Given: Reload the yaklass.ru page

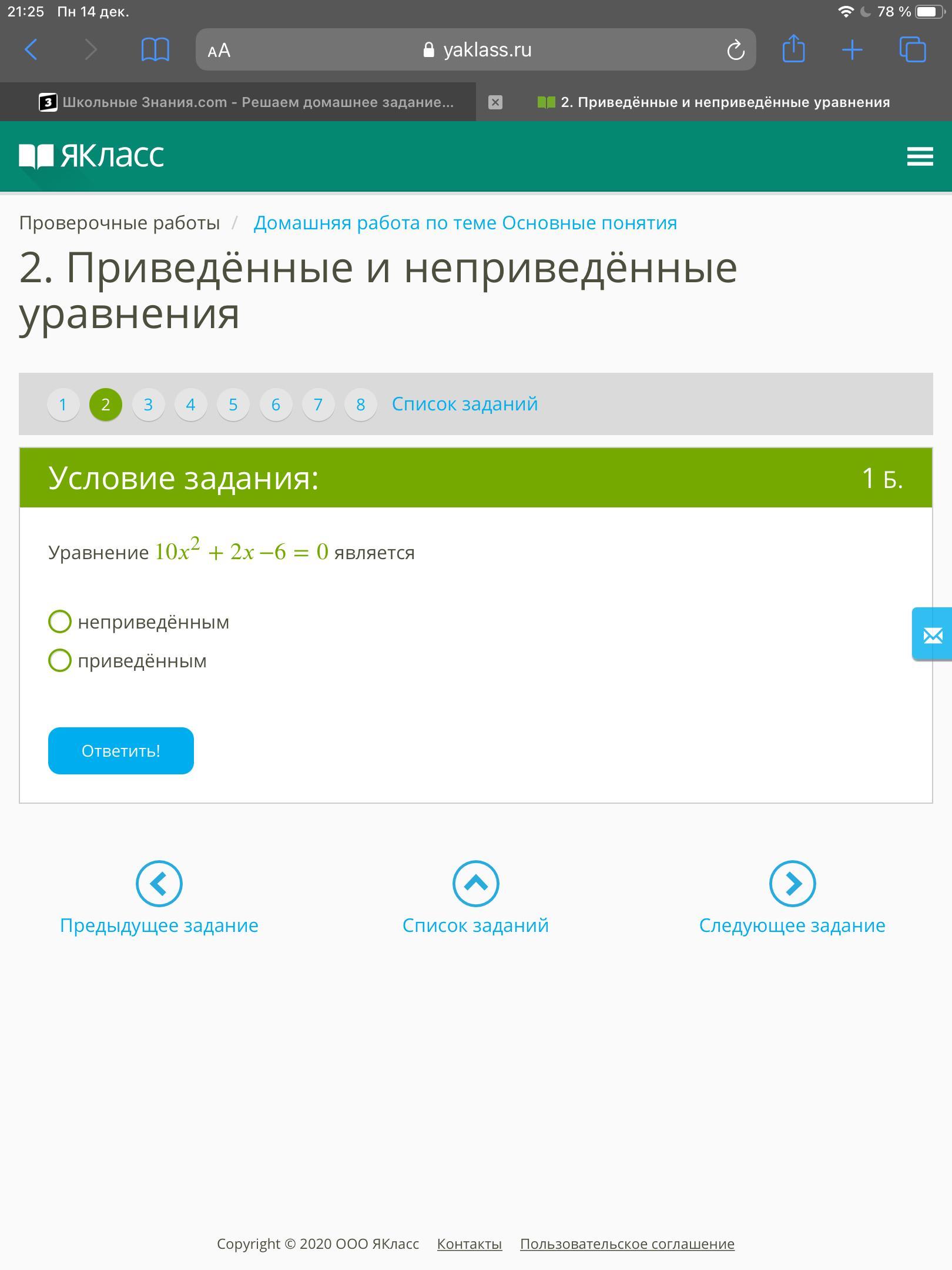Looking at the screenshot, I should [x=736, y=50].
